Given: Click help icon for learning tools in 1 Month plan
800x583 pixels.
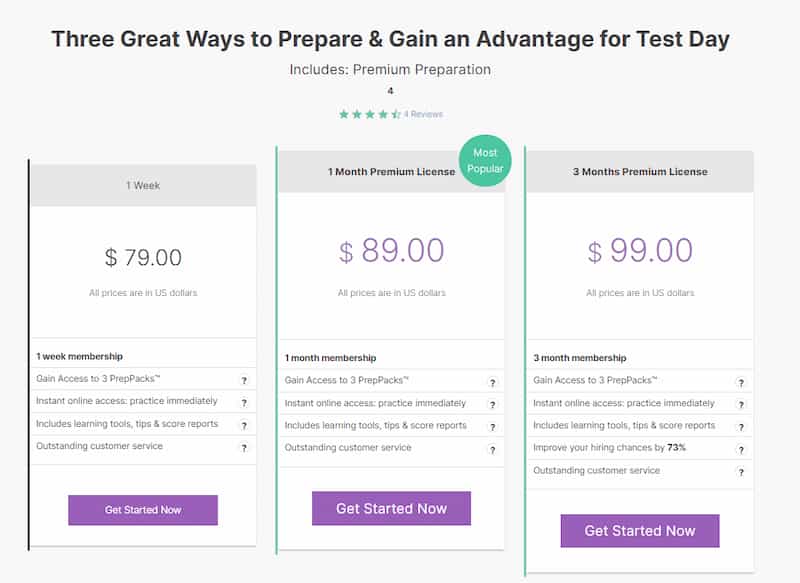Looking at the screenshot, I should tap(492, 426).
